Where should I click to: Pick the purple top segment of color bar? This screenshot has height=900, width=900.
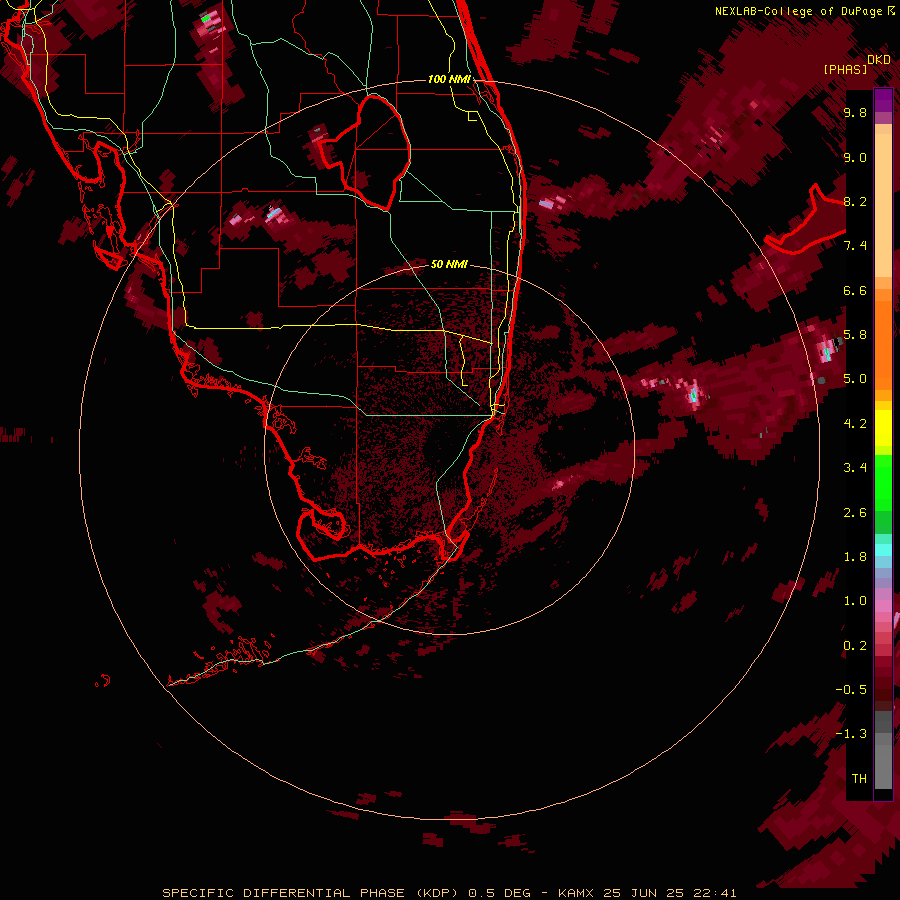pos(883,100)
